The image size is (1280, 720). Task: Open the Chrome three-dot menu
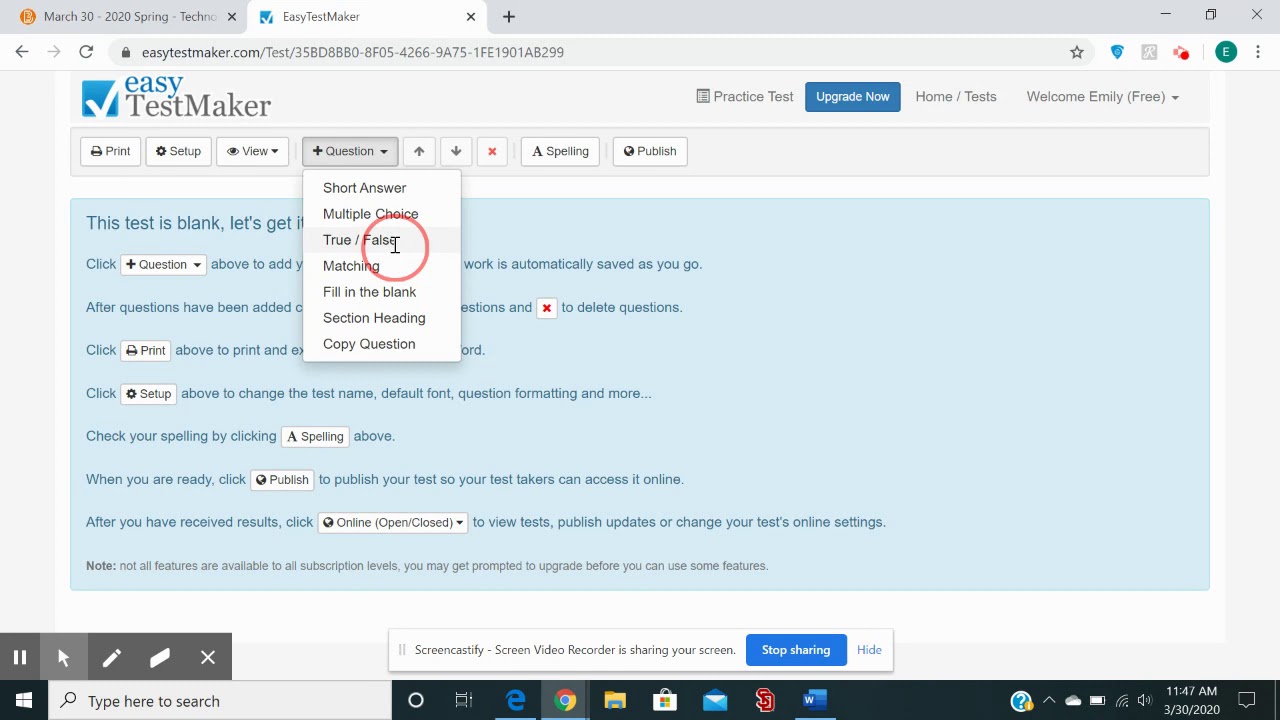click(x=1257, y=52)
